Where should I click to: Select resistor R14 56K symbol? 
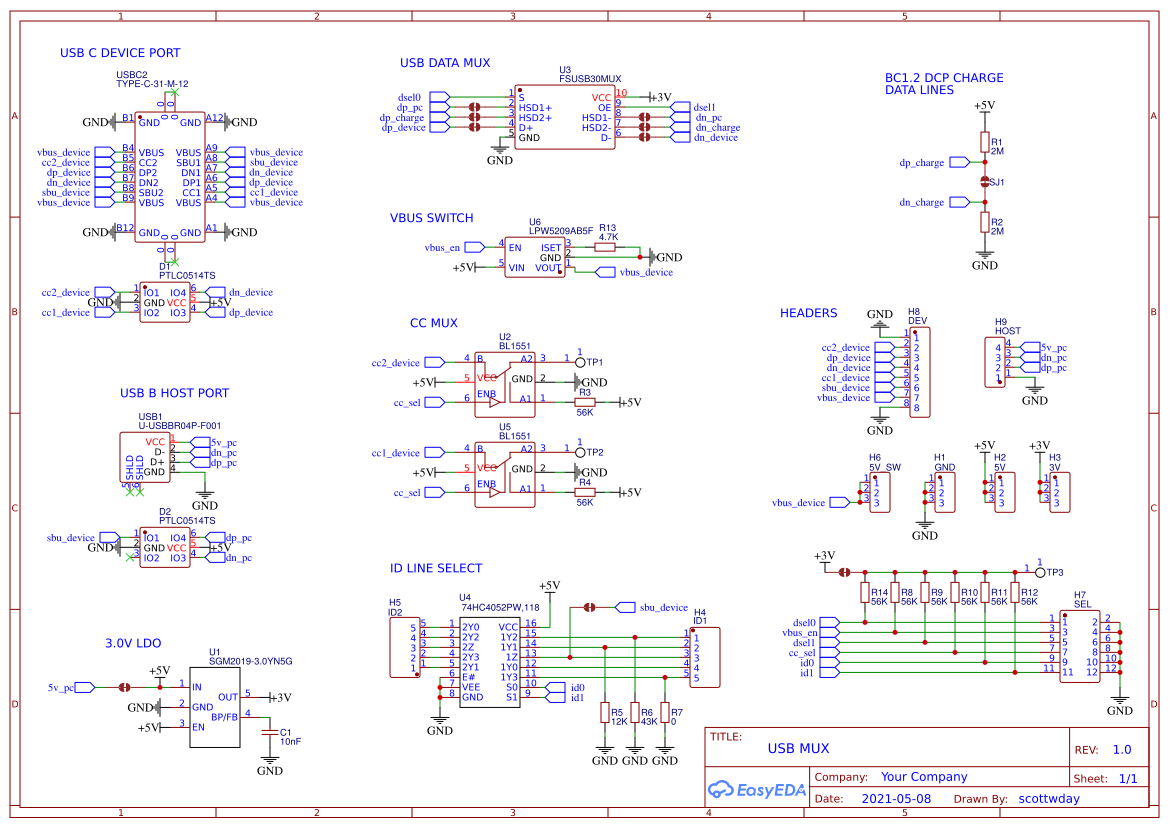(865, 593)
